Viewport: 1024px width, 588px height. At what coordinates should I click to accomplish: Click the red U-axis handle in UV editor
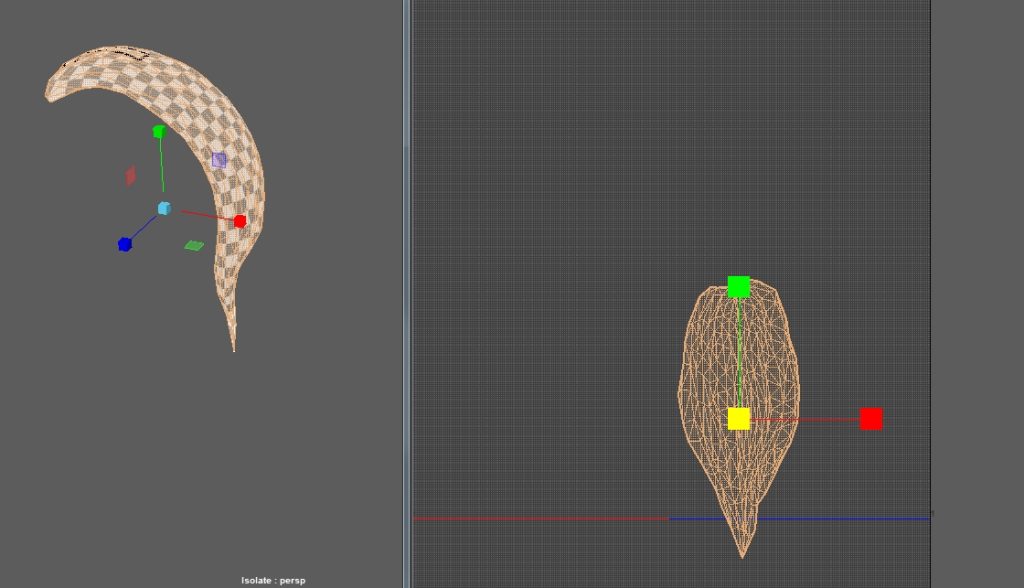pyautogui.click(x=871, y=419)
